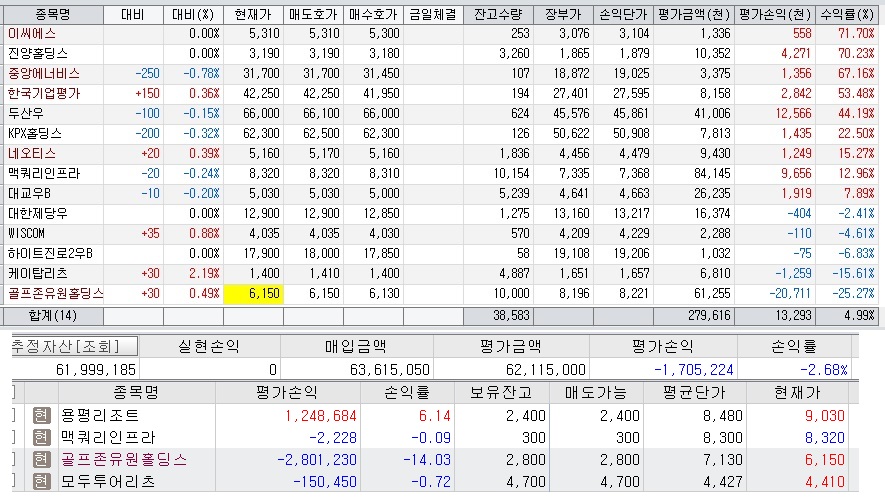Select the 두산우 stock name

[26, 113]
